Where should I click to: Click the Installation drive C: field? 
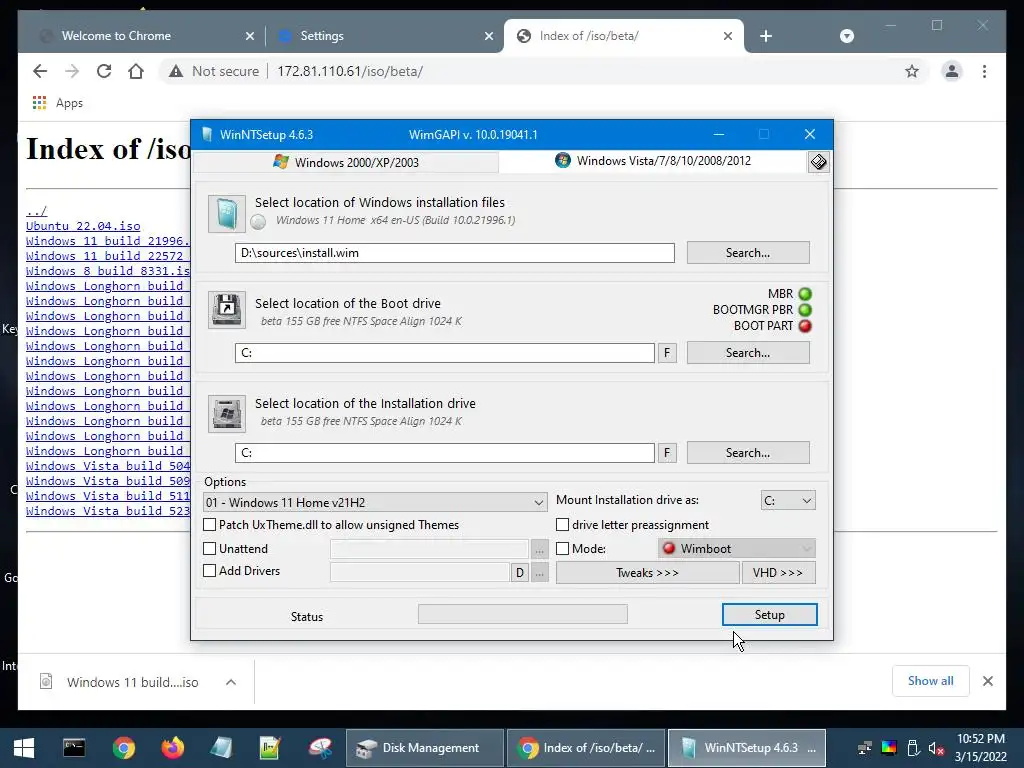[x=445, y=453]
